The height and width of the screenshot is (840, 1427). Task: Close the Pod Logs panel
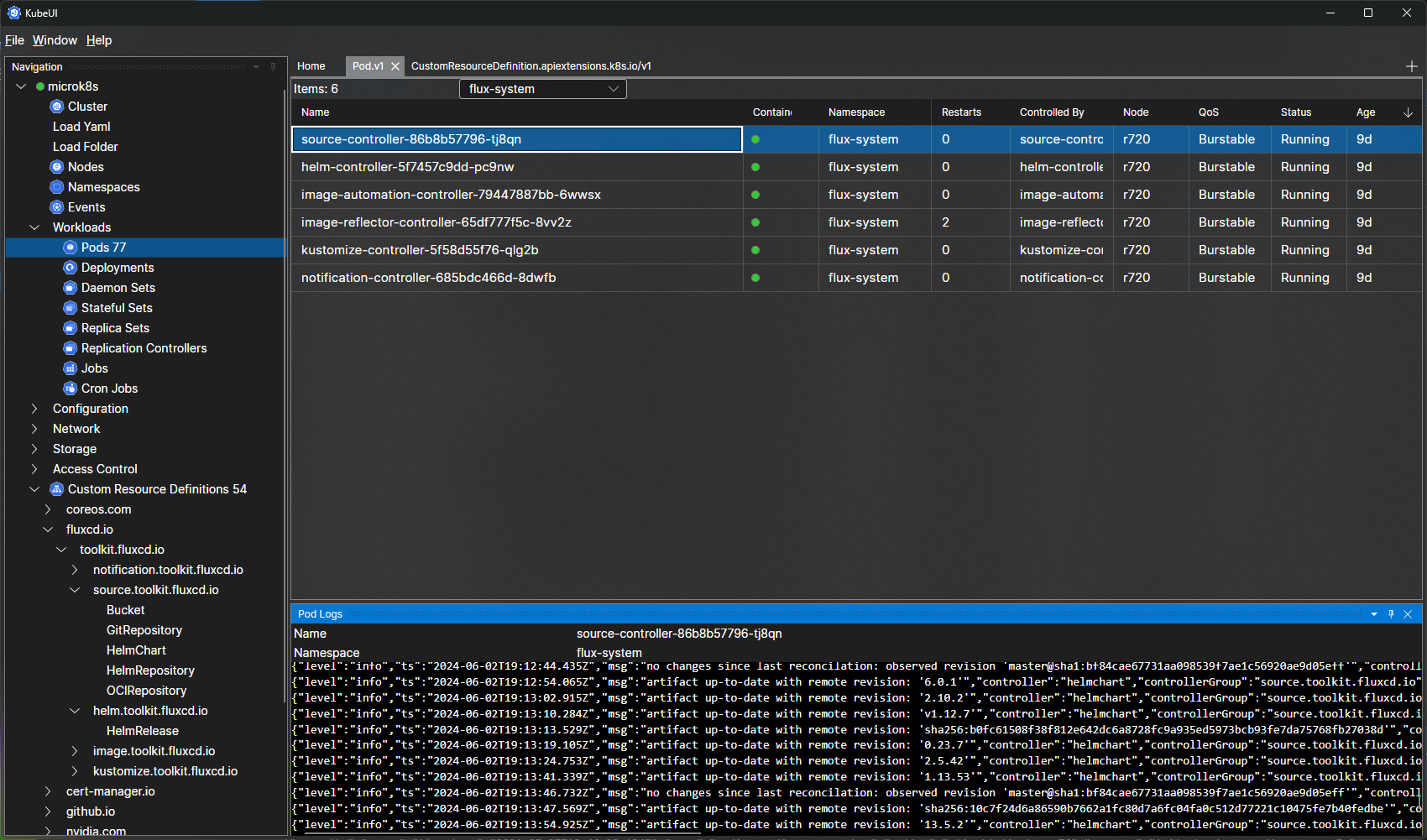(1408, 614)
